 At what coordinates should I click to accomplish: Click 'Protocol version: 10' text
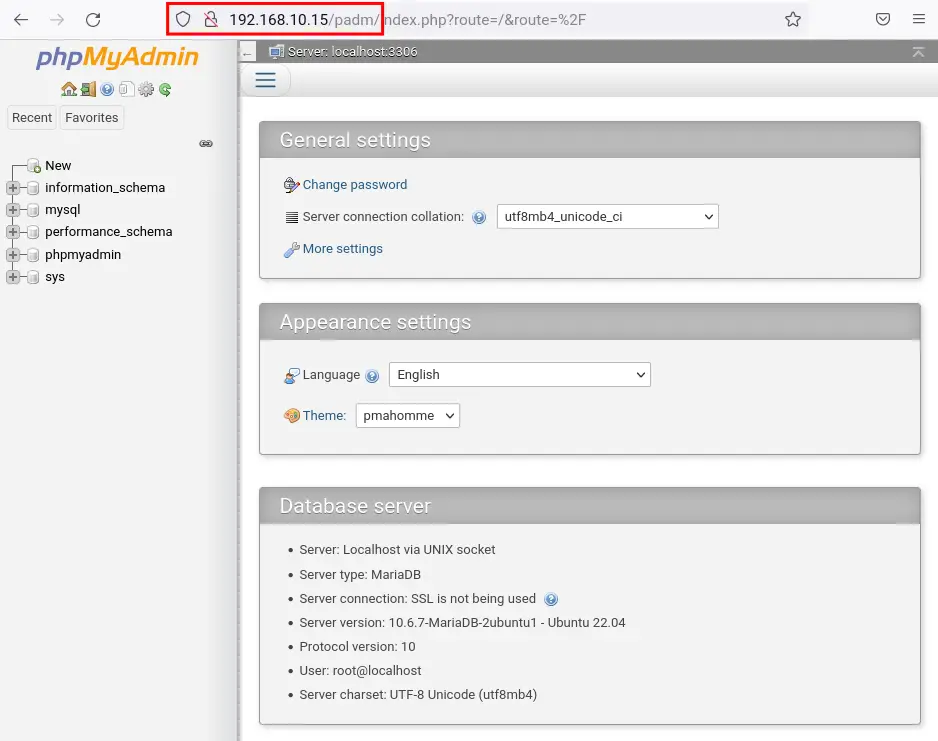357,647
